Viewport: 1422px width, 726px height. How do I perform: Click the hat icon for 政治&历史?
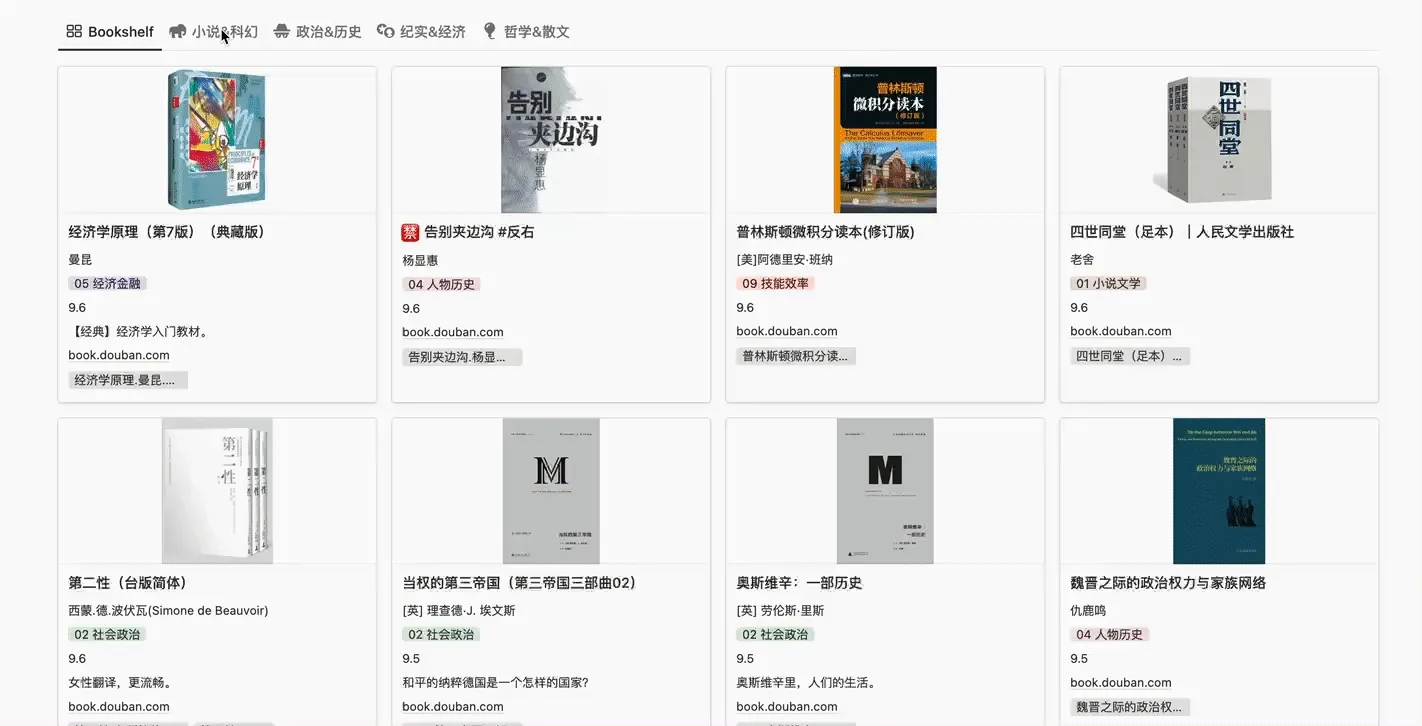tap(282, 31)
